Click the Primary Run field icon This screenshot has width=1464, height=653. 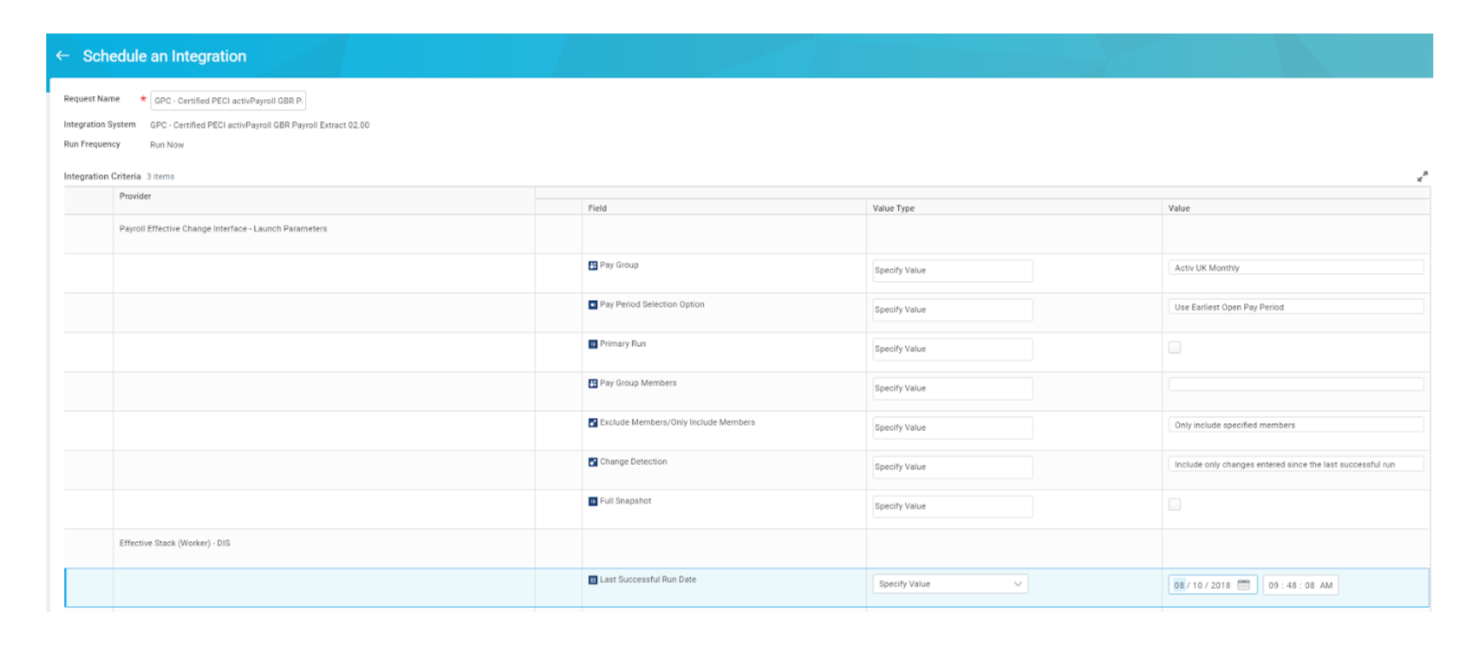point(592,343)
